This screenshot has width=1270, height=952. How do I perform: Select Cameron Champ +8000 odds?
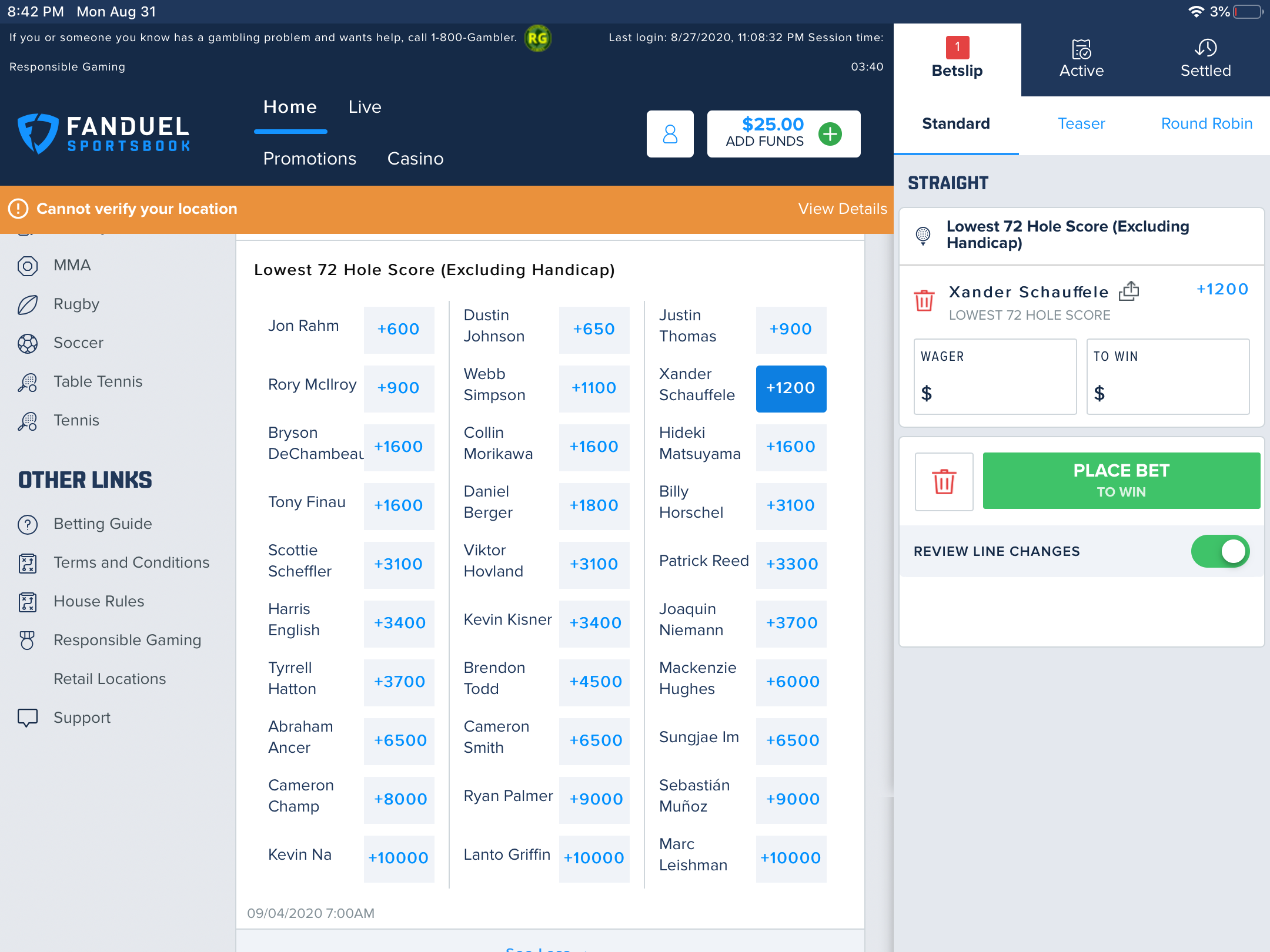tap(399, 800)
